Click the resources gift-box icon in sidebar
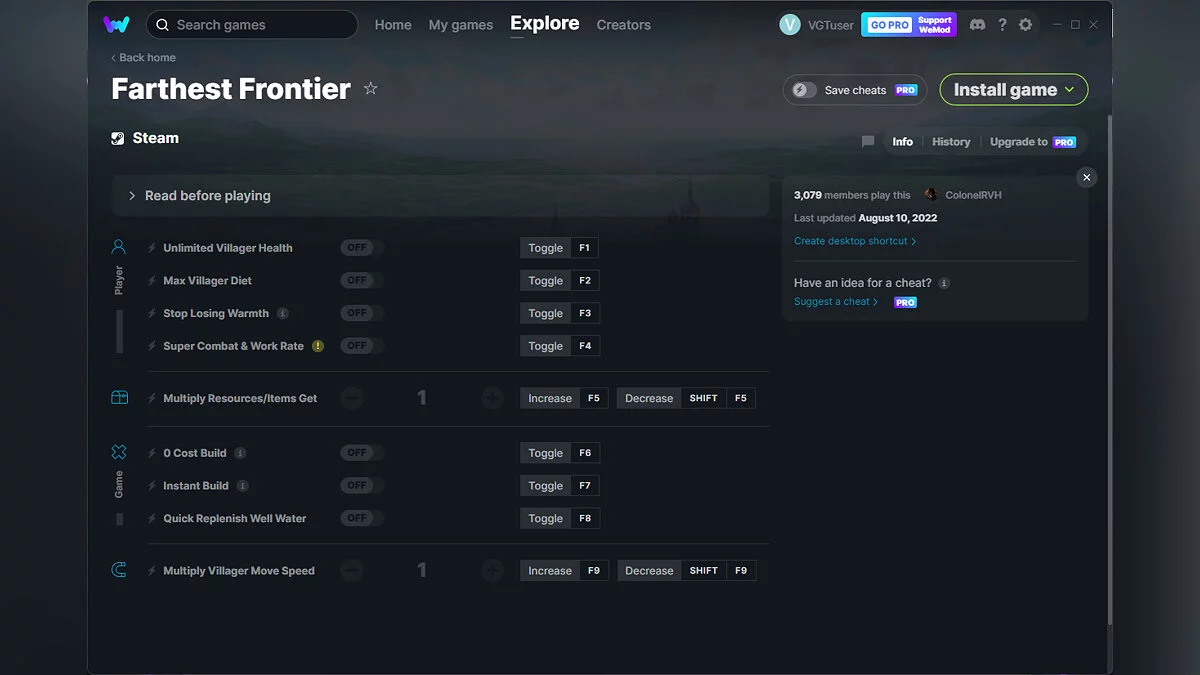The height and width of the screenshot is (675, 1200). click(119, 397)
